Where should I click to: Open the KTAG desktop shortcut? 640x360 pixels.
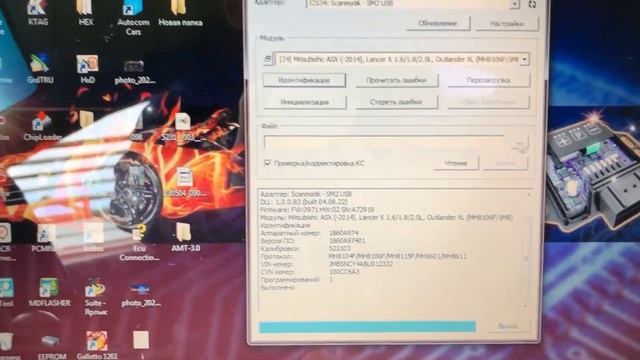pyautogui.click(x=38, y=12)
